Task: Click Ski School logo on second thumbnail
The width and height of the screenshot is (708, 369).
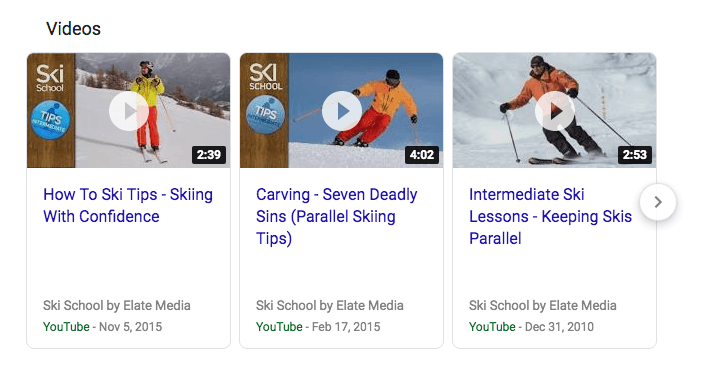Action: coord(265,77)
